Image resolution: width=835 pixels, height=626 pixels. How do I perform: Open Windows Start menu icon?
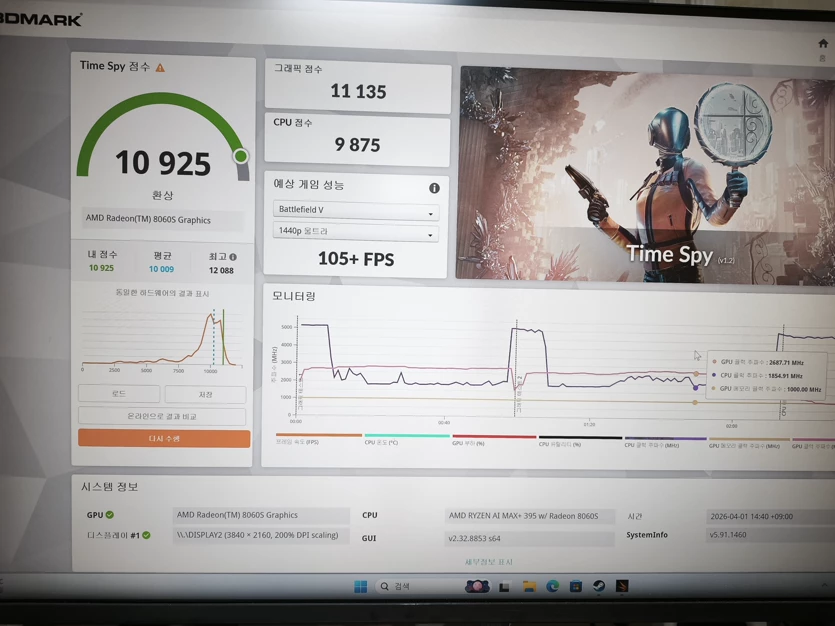(361, 587)
